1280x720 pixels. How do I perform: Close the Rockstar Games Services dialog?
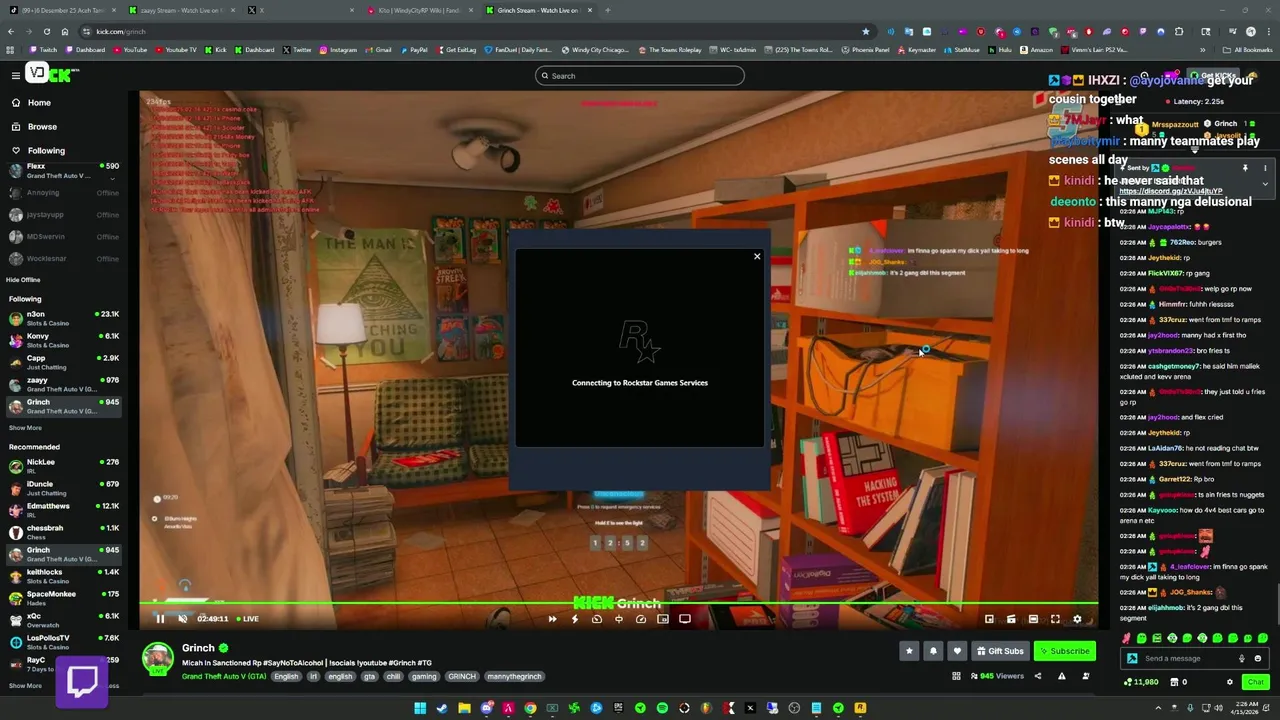757,257
